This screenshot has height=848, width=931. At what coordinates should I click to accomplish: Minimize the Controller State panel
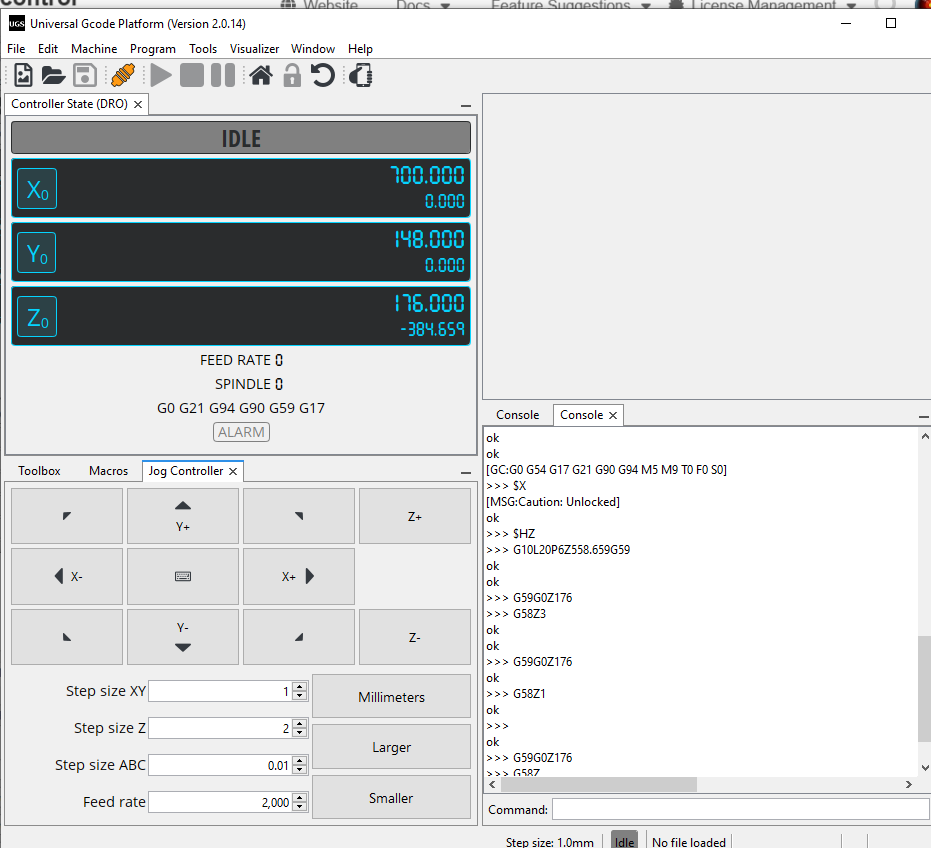(x=466, y=106)
